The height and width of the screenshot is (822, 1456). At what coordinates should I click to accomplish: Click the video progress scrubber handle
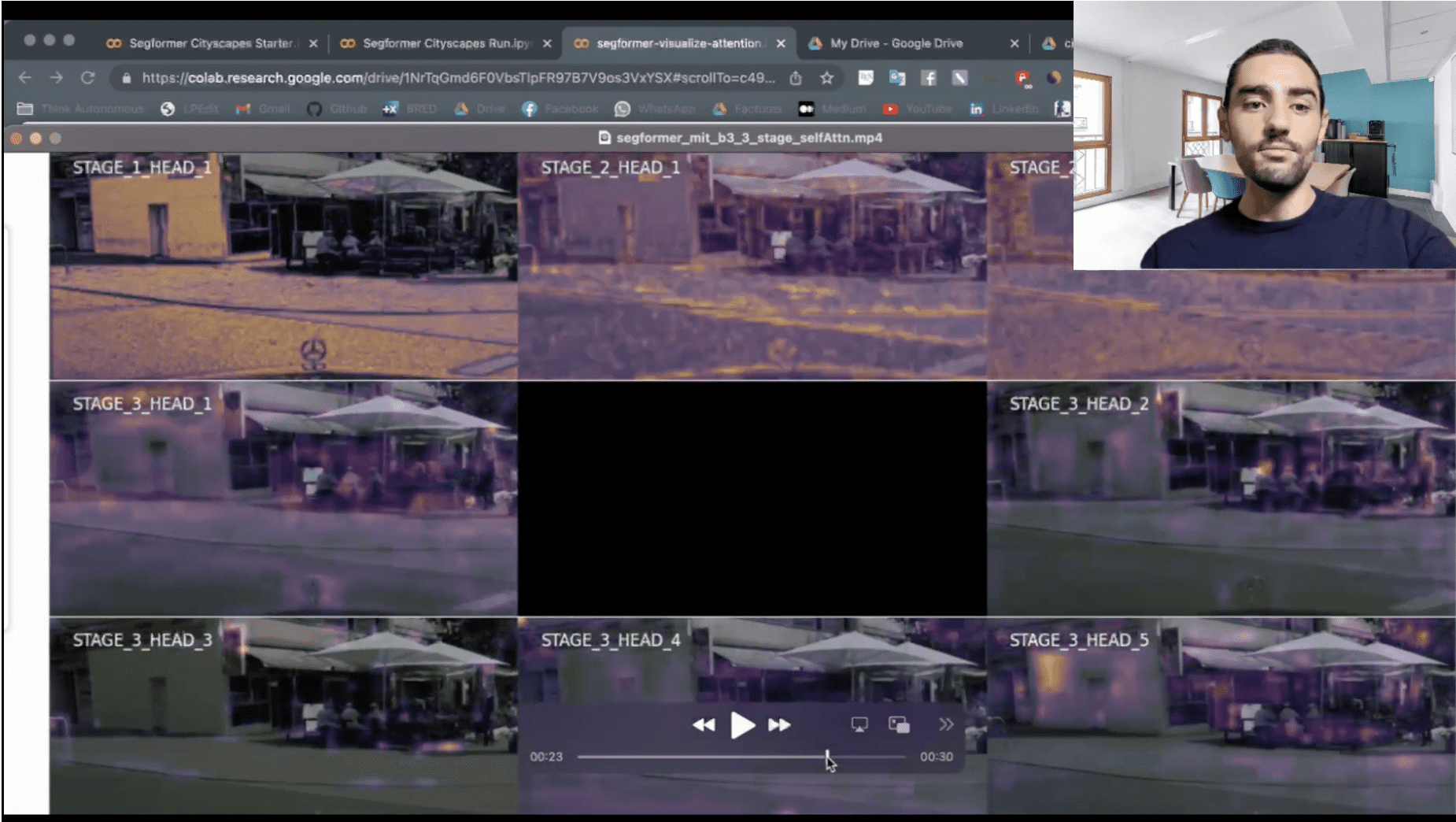tap(827, 757)
